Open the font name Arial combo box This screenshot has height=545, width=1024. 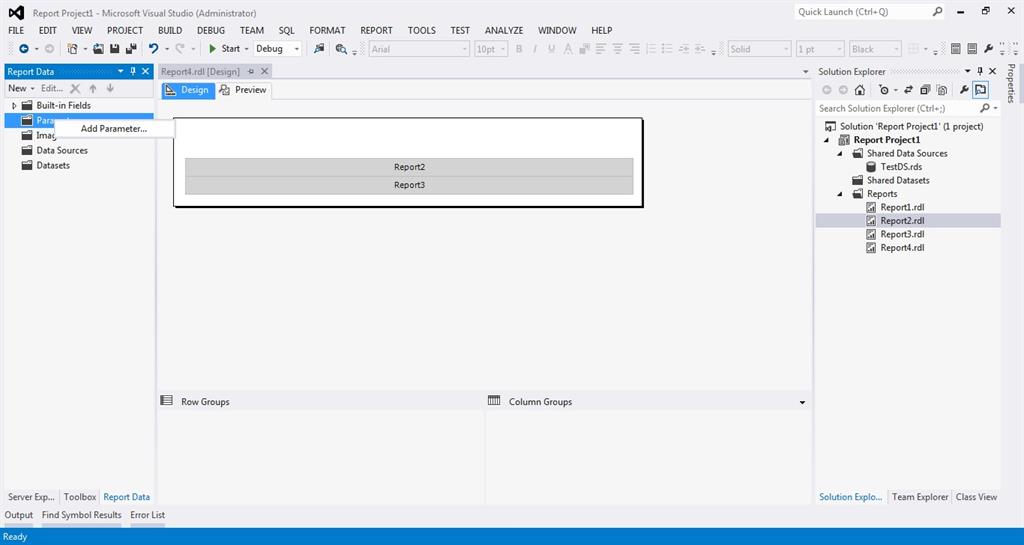[x=419, y=49]
